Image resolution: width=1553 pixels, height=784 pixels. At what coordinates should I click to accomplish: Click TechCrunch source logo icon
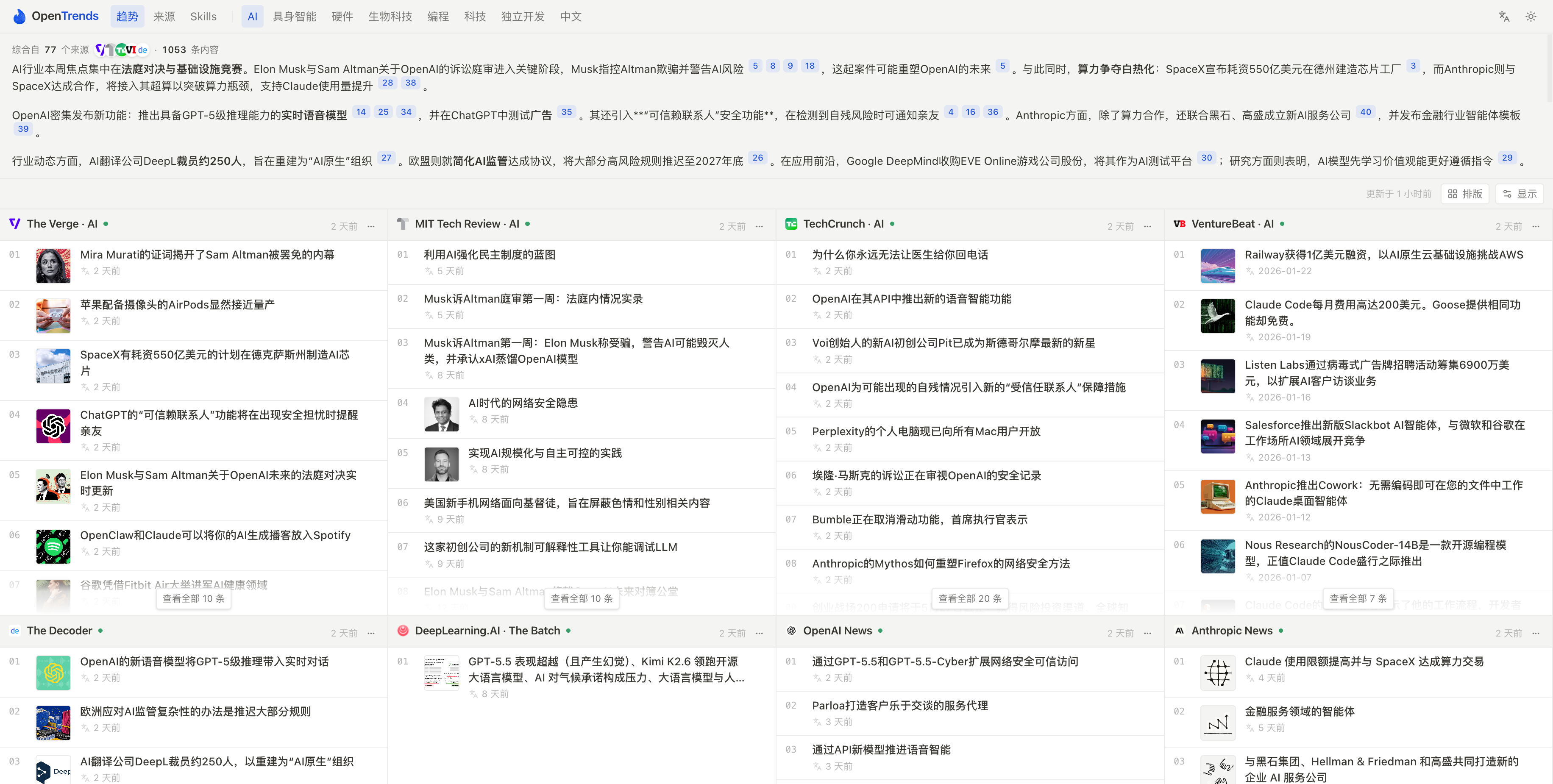click(x=792, y=224)
